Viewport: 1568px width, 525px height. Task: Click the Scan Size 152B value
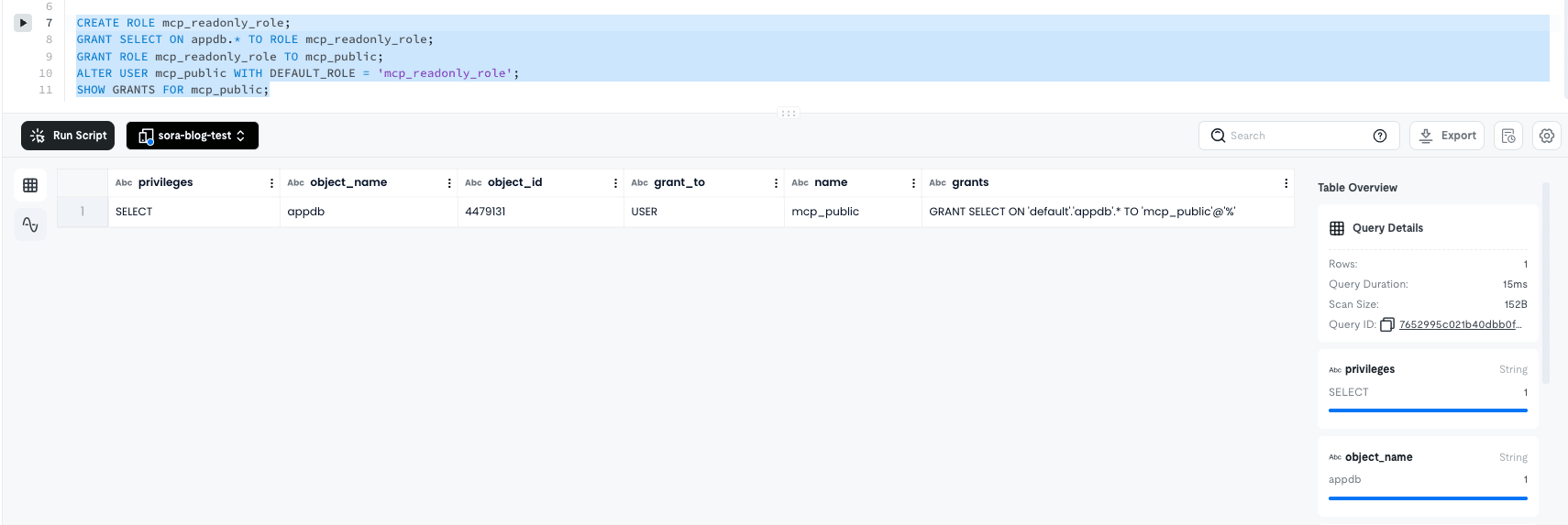pos(1516,304)
